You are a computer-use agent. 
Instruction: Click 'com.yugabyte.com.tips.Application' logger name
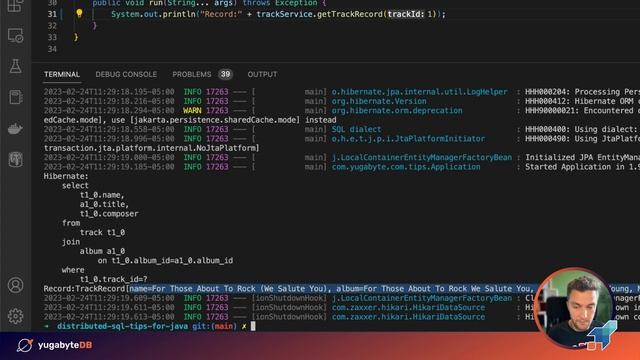click(x=406, y=167)
